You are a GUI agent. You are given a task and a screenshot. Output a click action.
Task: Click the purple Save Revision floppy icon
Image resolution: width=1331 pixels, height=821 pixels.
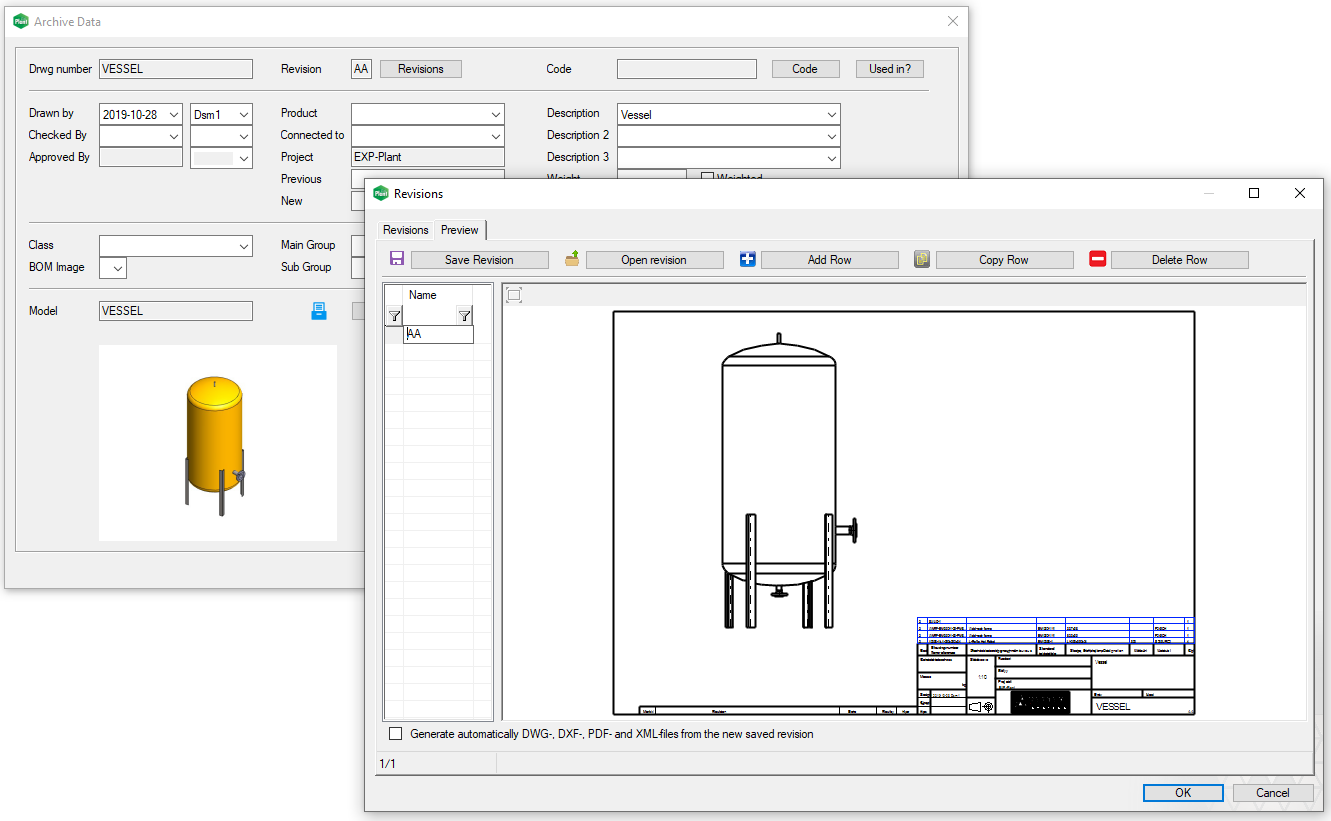click(397, 259)
